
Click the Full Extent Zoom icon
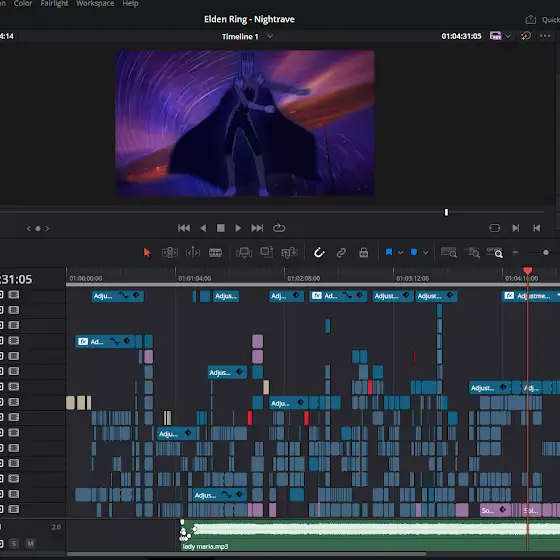(x=449, y=252)
